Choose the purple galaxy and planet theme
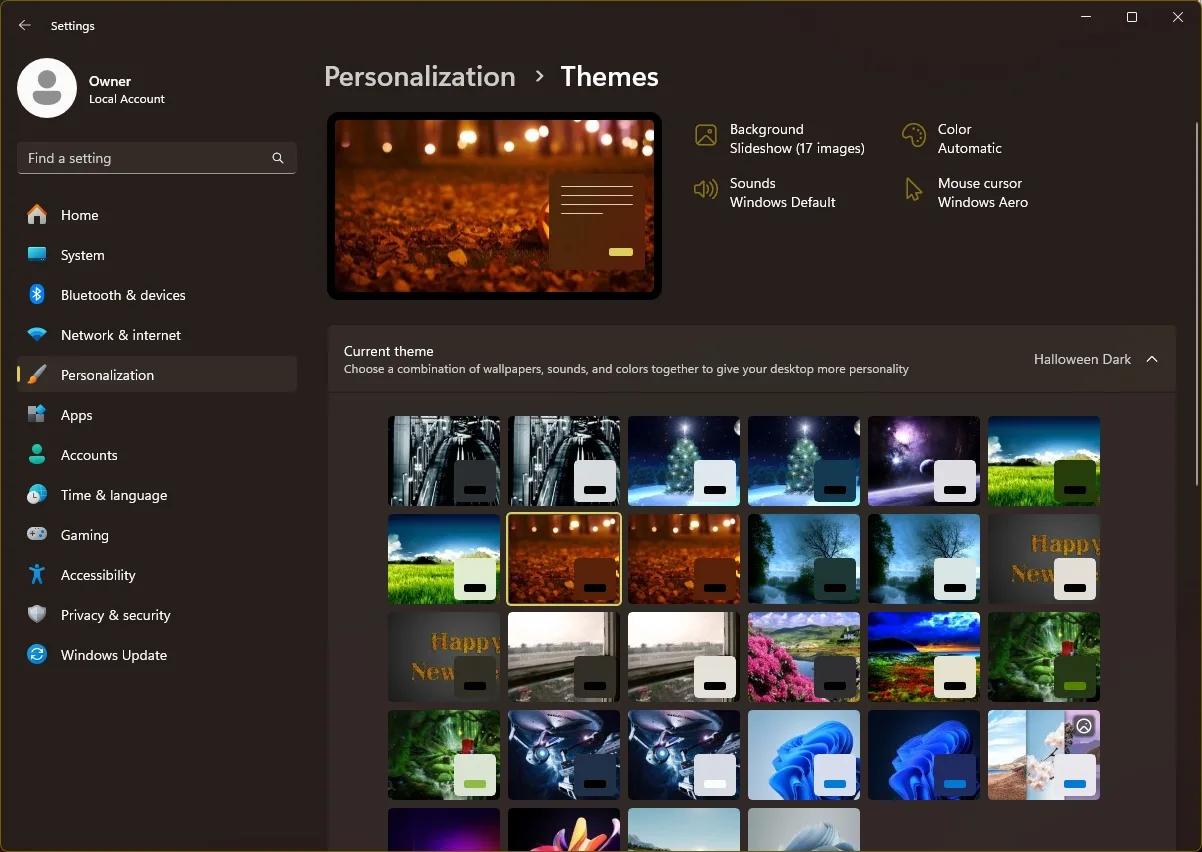Image resolution: width=1202 pixels, height=852 pixels. (x=924, y=461)
